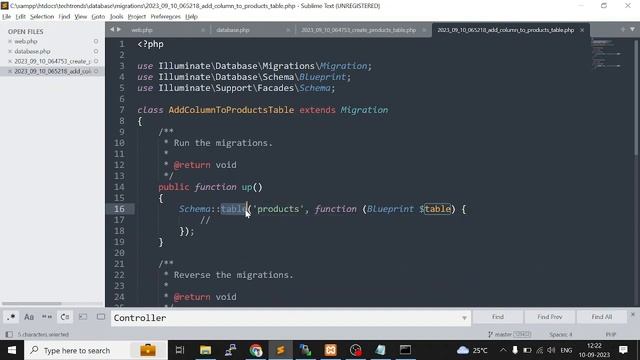The height and width of the screenshot is (360, 640).
Task: Open Windows Start menu
Action: click(x=12, y=350)
